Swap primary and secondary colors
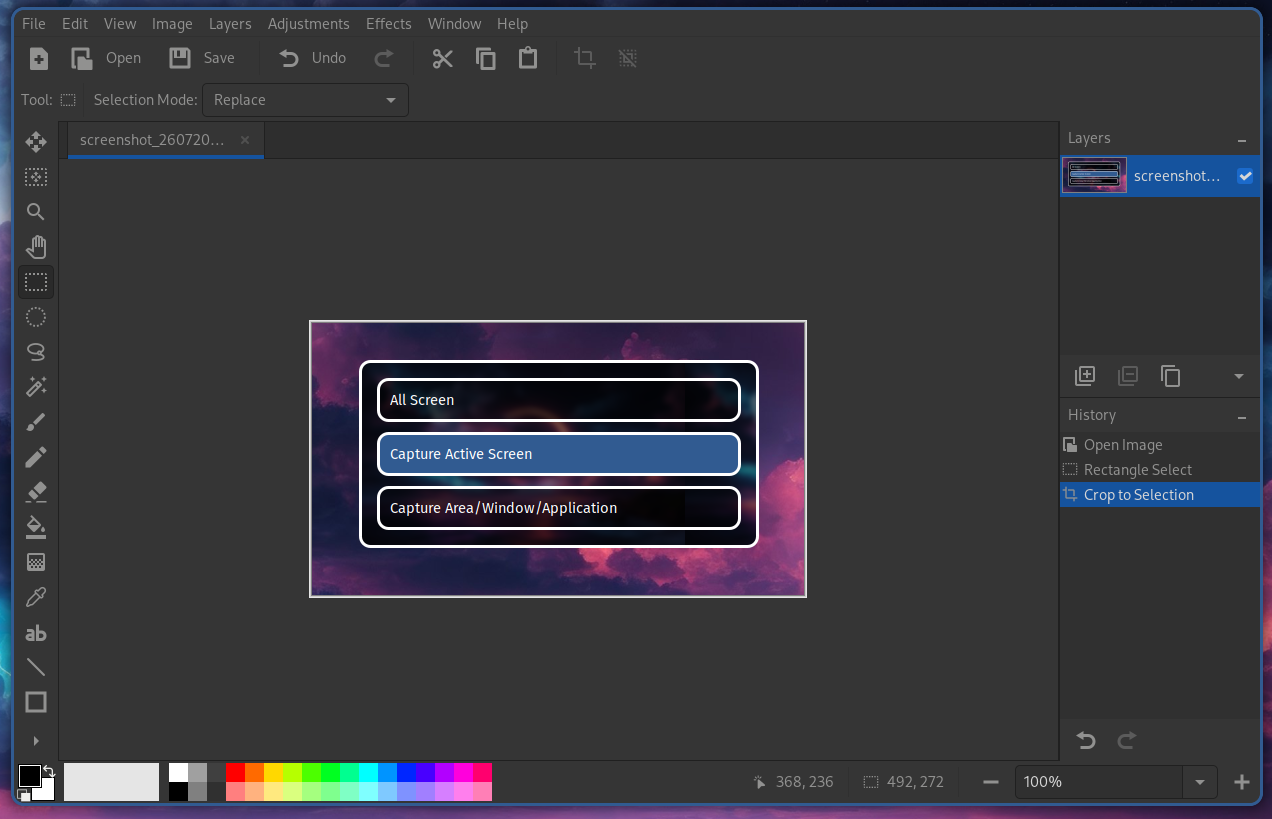1272x819 pixels. tap(49, 770)
